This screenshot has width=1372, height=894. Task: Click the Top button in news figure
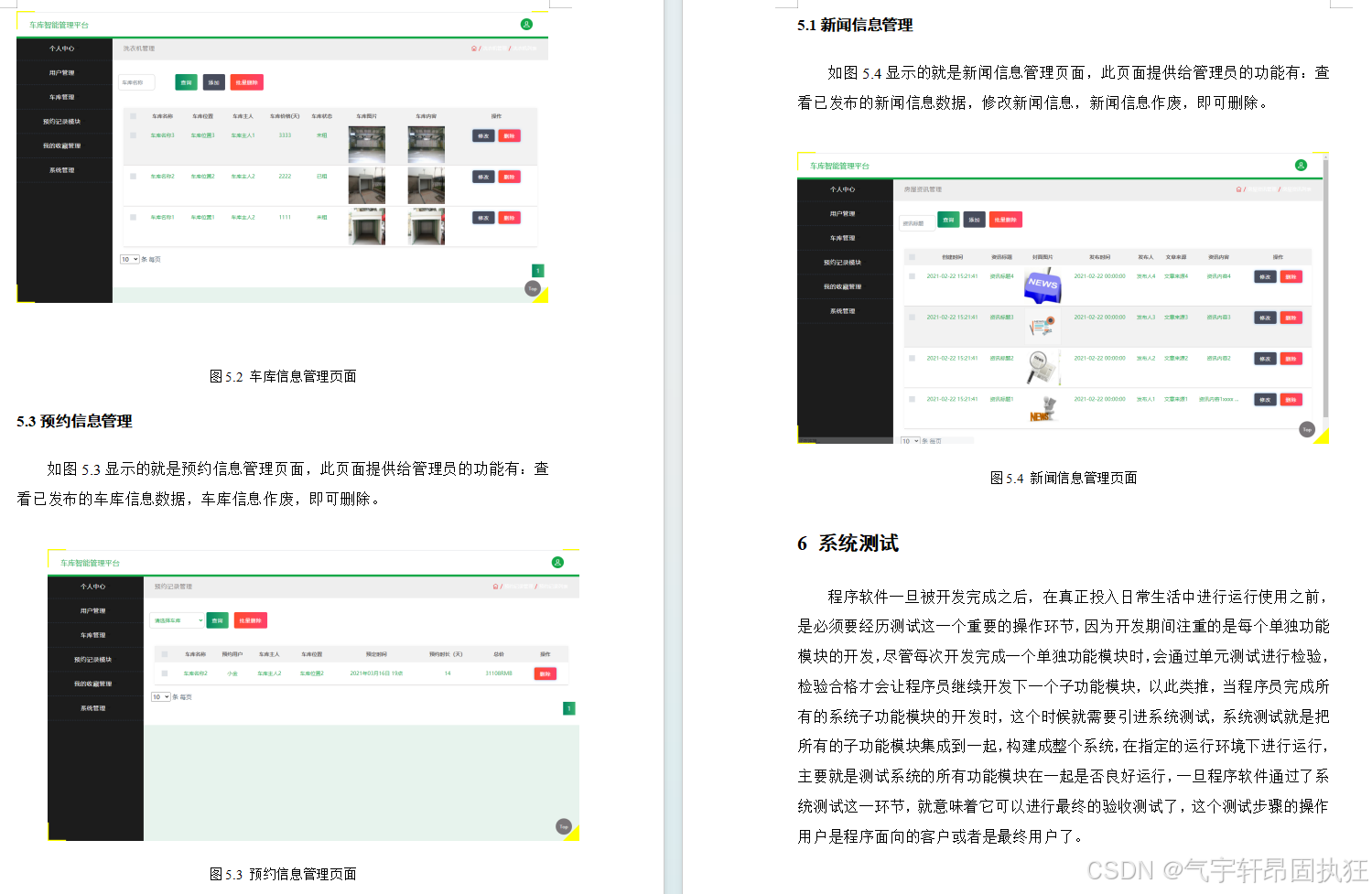1307,429
